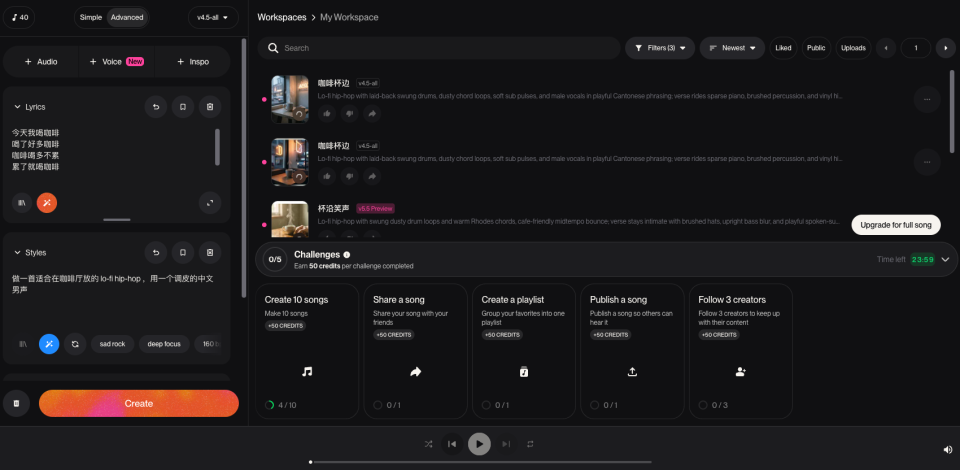Open the Publish a song challenge

click(x=632, y=351)
